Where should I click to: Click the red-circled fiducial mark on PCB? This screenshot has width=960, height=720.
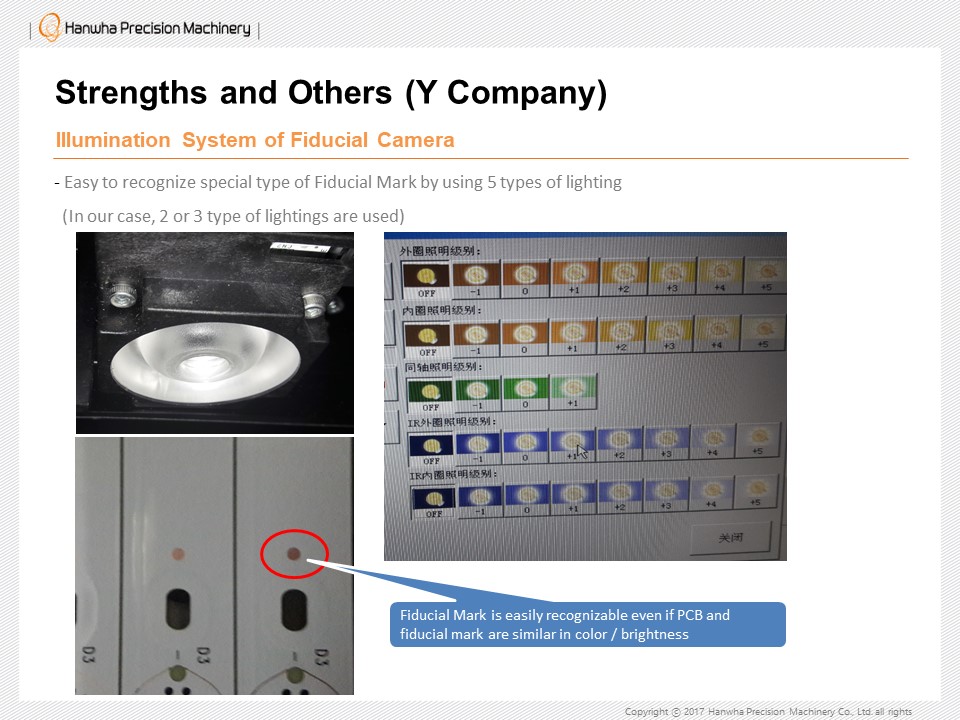click(294, 553)
